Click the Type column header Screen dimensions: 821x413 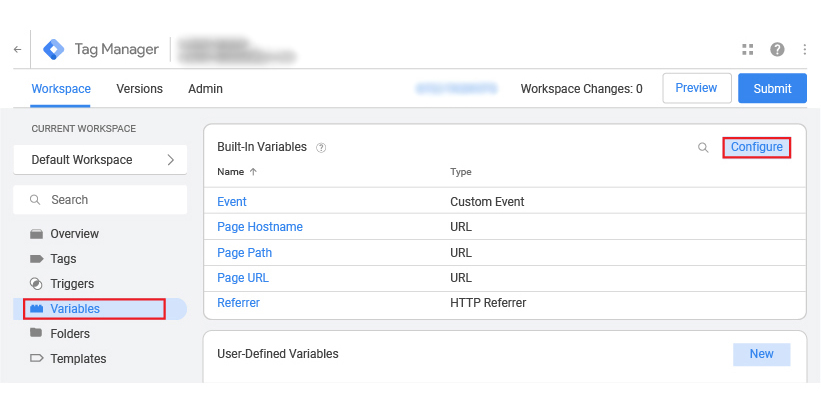461,172
